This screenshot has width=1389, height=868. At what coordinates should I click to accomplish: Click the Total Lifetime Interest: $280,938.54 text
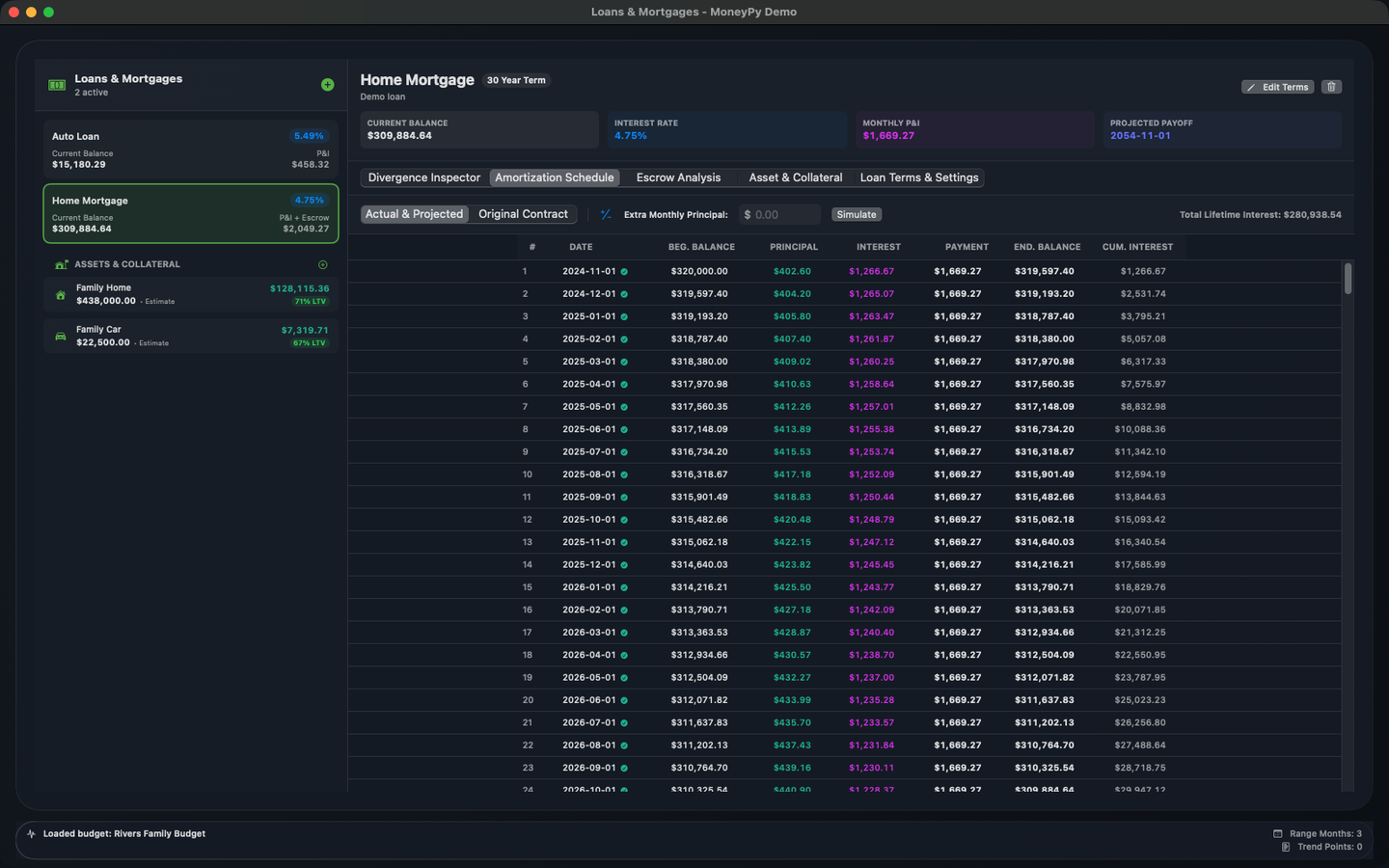[1260, 214]
